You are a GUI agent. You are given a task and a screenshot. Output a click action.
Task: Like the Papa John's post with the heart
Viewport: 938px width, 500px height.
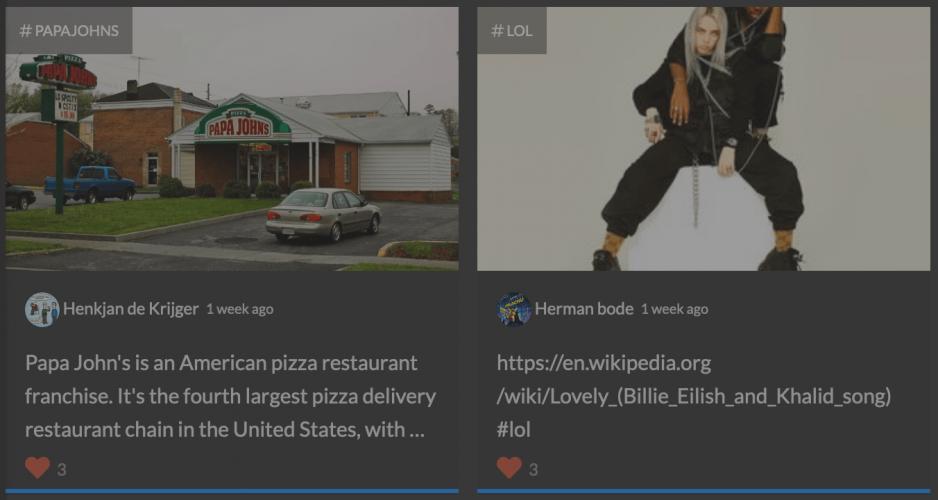click(37, 468)
